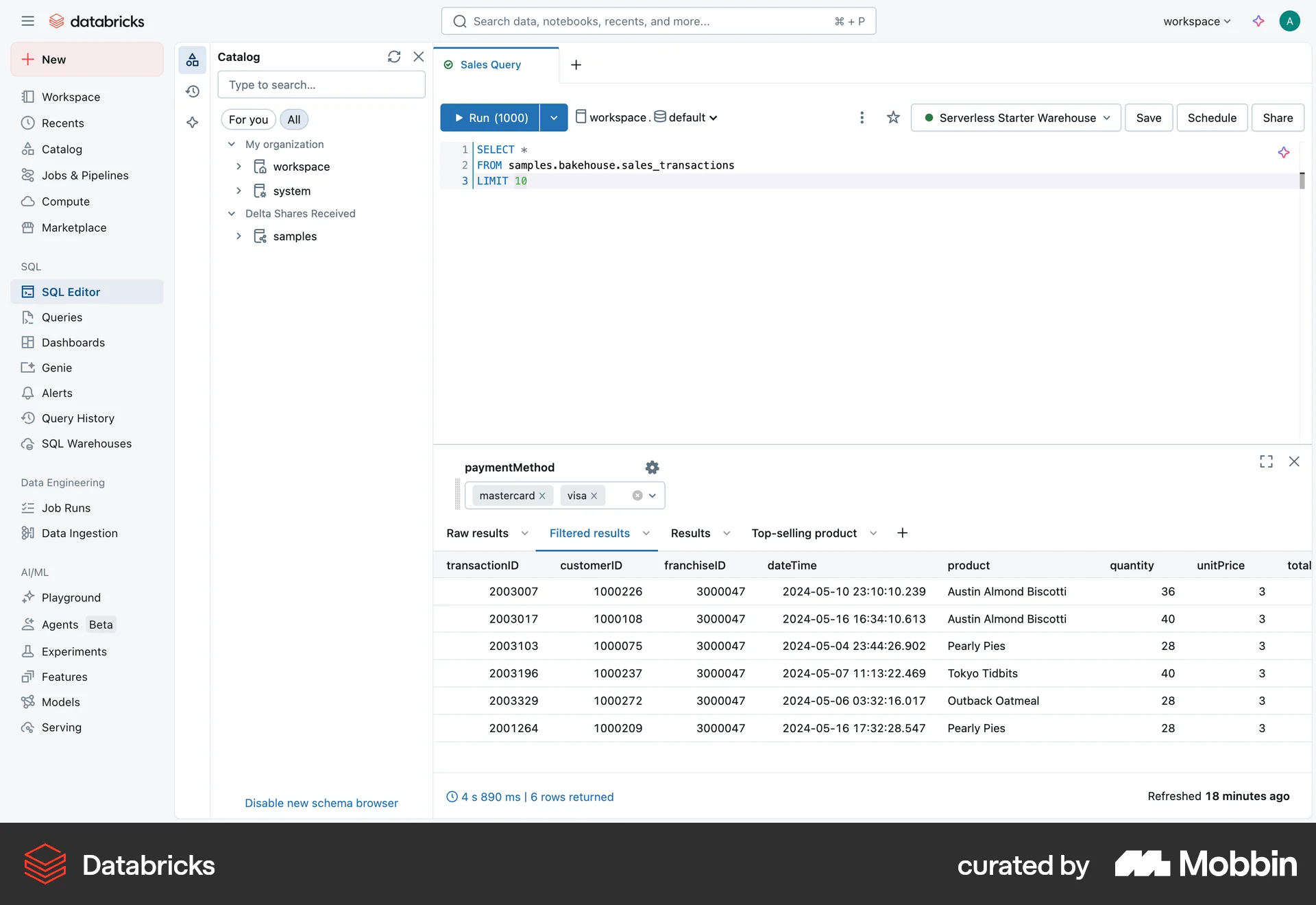Open SQL Warehouses in sidebar
The width and height of the screenshot is (1316, 905).
87,444
